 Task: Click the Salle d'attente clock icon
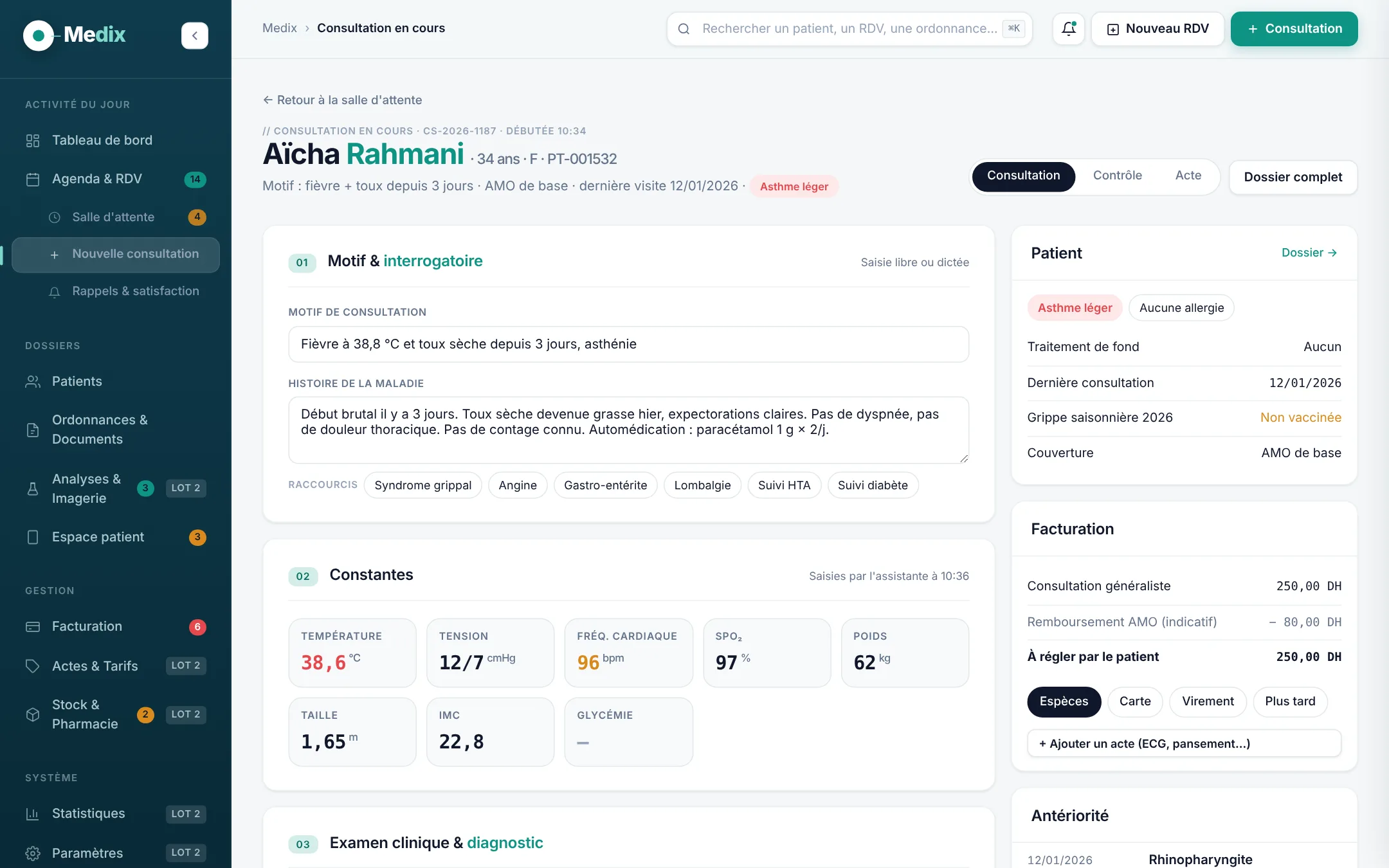55,217
